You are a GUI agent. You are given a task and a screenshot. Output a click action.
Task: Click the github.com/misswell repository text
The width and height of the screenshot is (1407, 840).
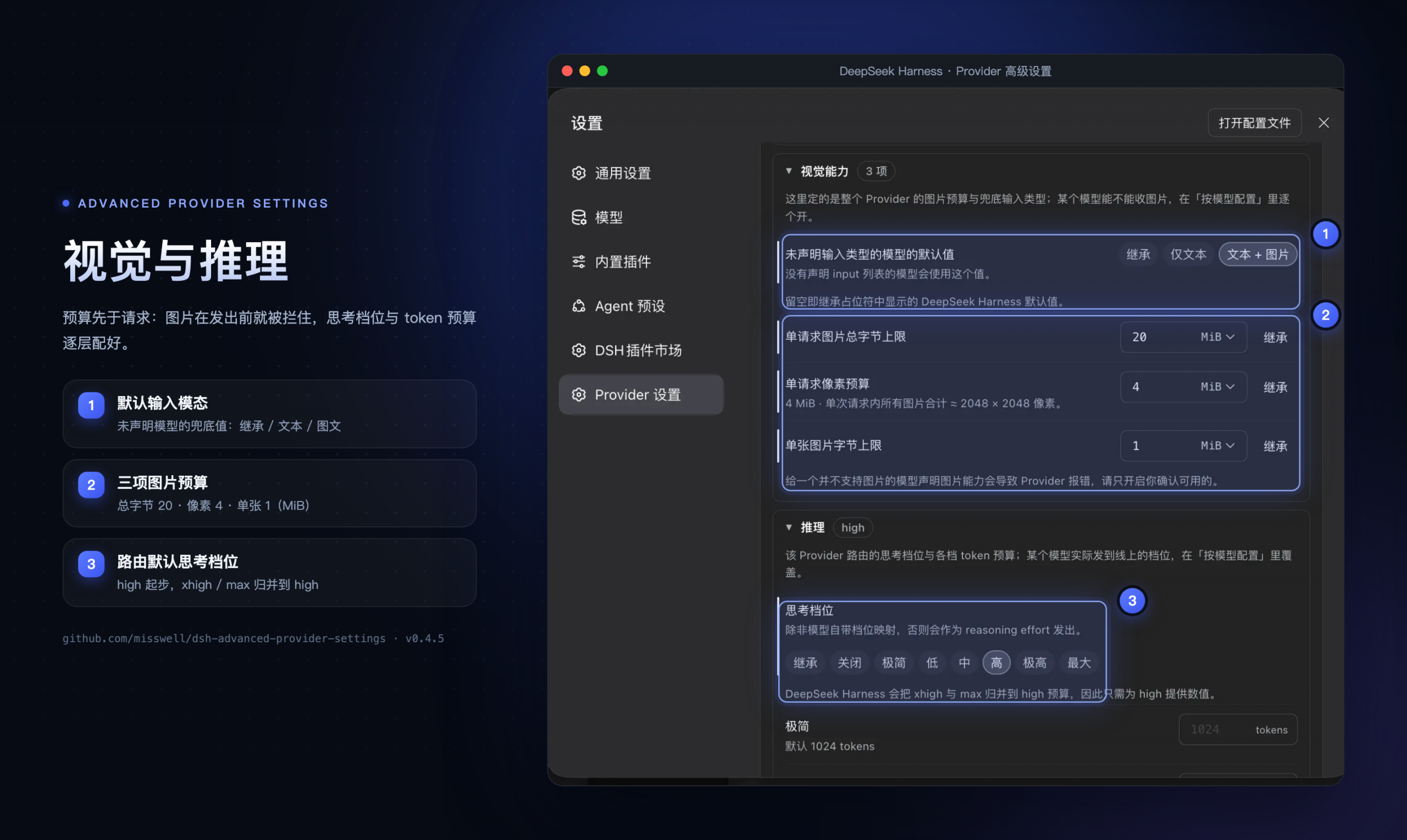coord(224,638)
